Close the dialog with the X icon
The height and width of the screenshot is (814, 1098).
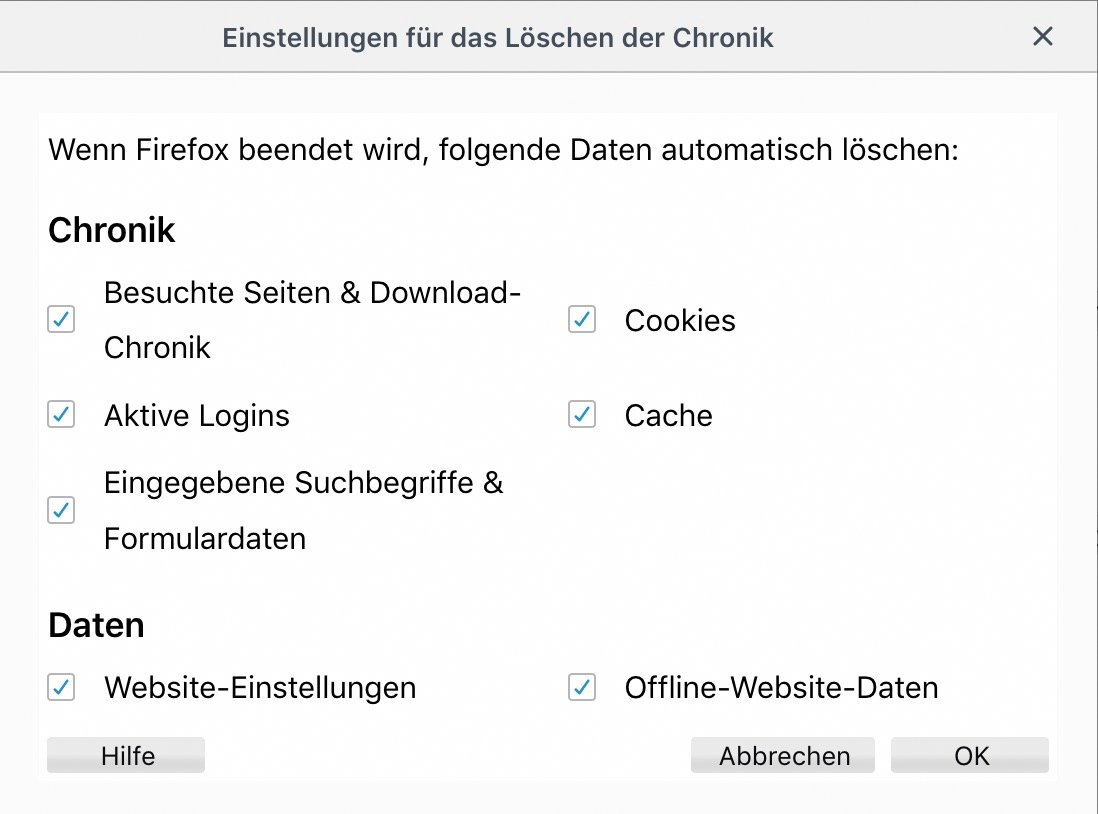click(1043, 37)
